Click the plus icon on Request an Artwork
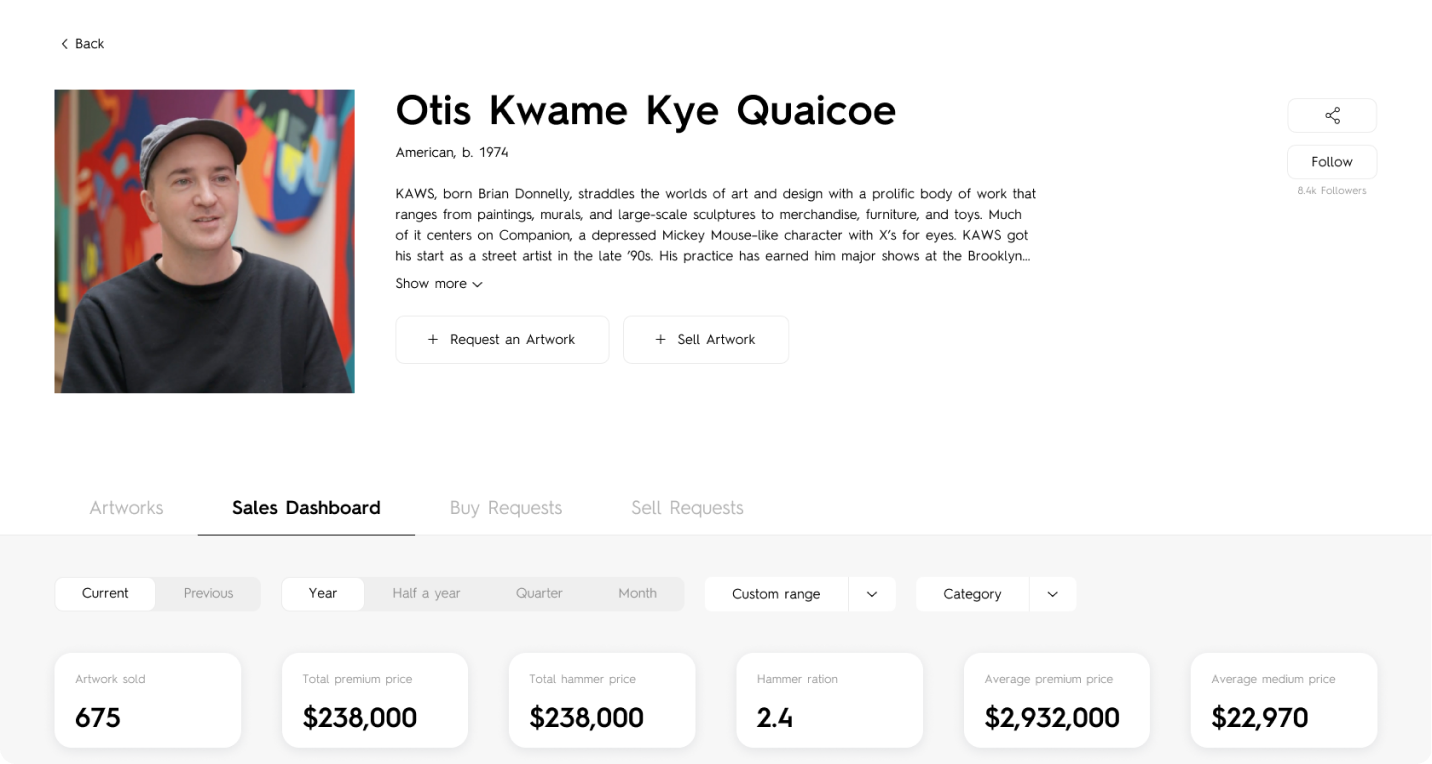This screenshot has width=1432, height=764. [x=433, y=340]
